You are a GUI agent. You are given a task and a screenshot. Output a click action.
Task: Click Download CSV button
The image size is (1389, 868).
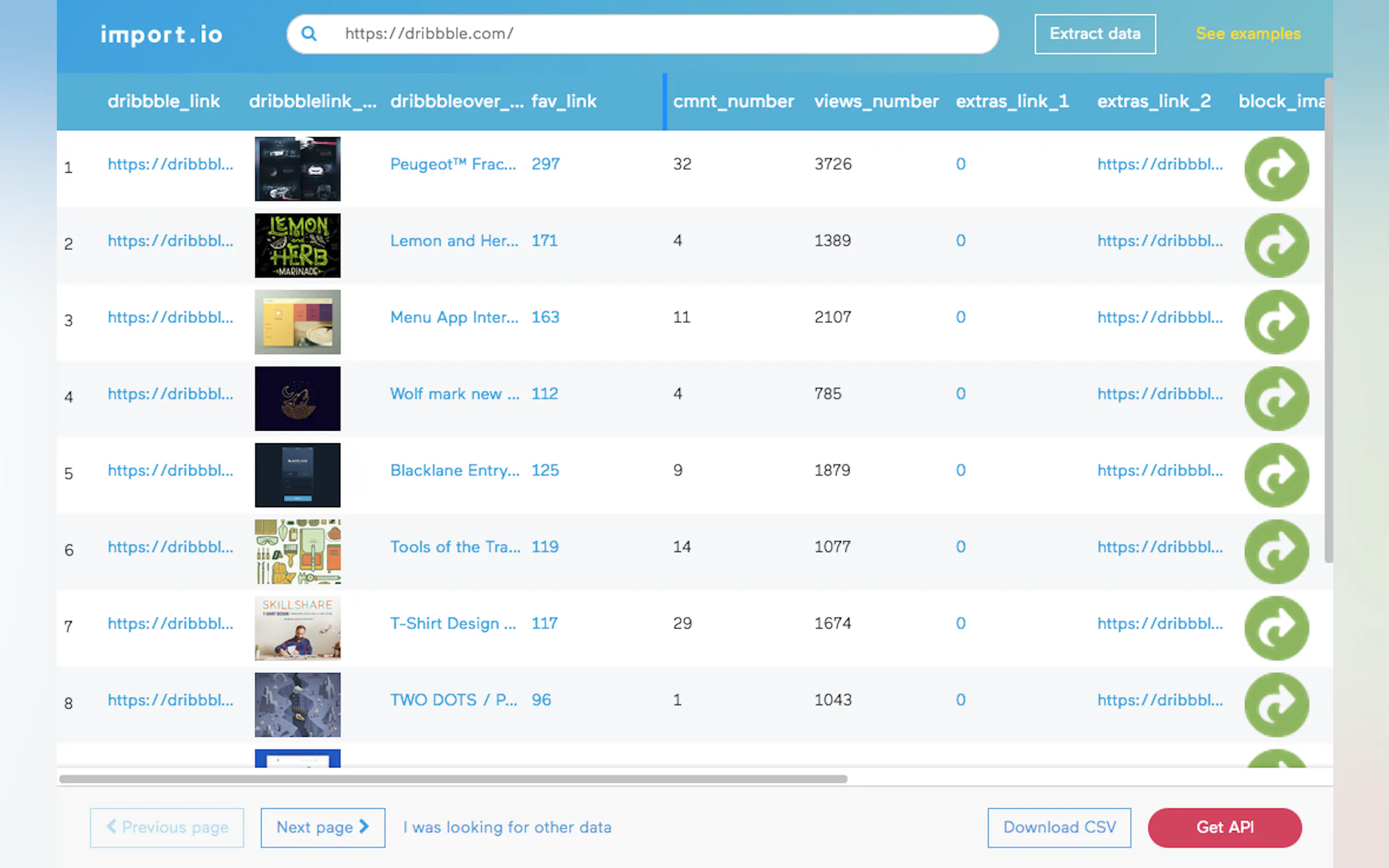[x=1059, y=827]
